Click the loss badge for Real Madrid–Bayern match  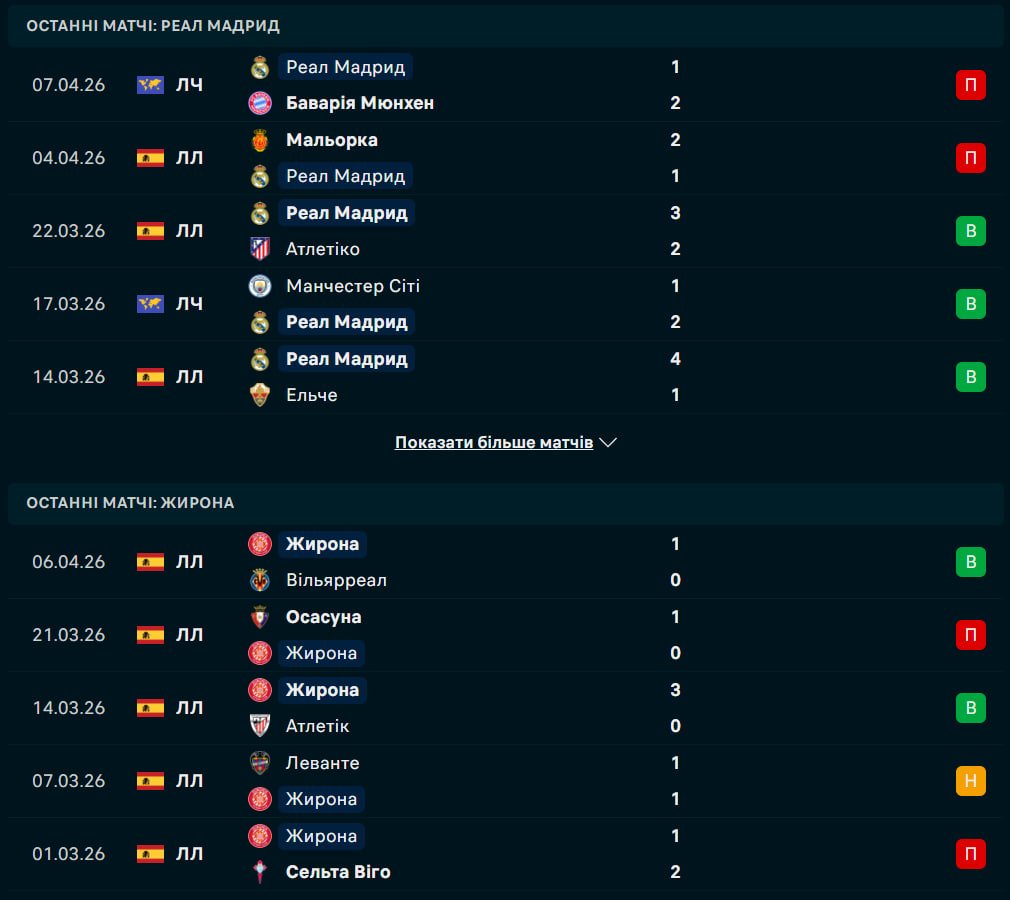pyautogui.click(x=970, y=85)
